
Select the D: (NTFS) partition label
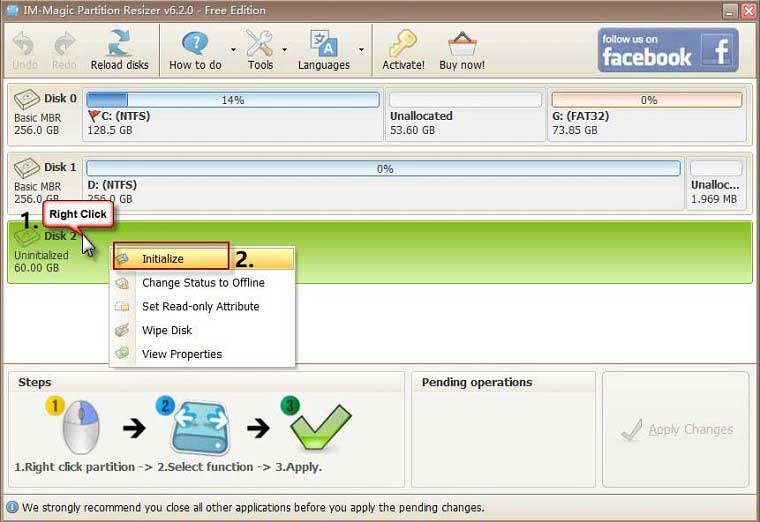112,185
